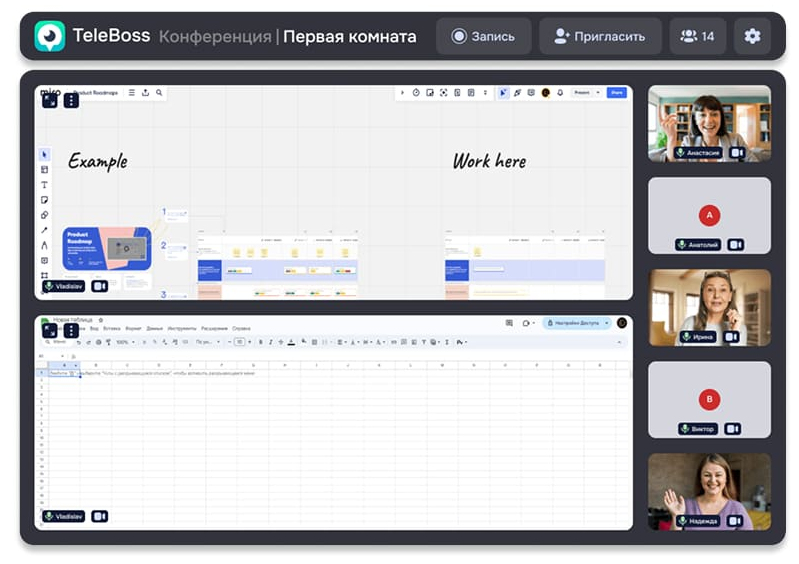Click the TeleBoss logo icon
The height and width of the screenshot is (564, 799).
pos(49,36)
